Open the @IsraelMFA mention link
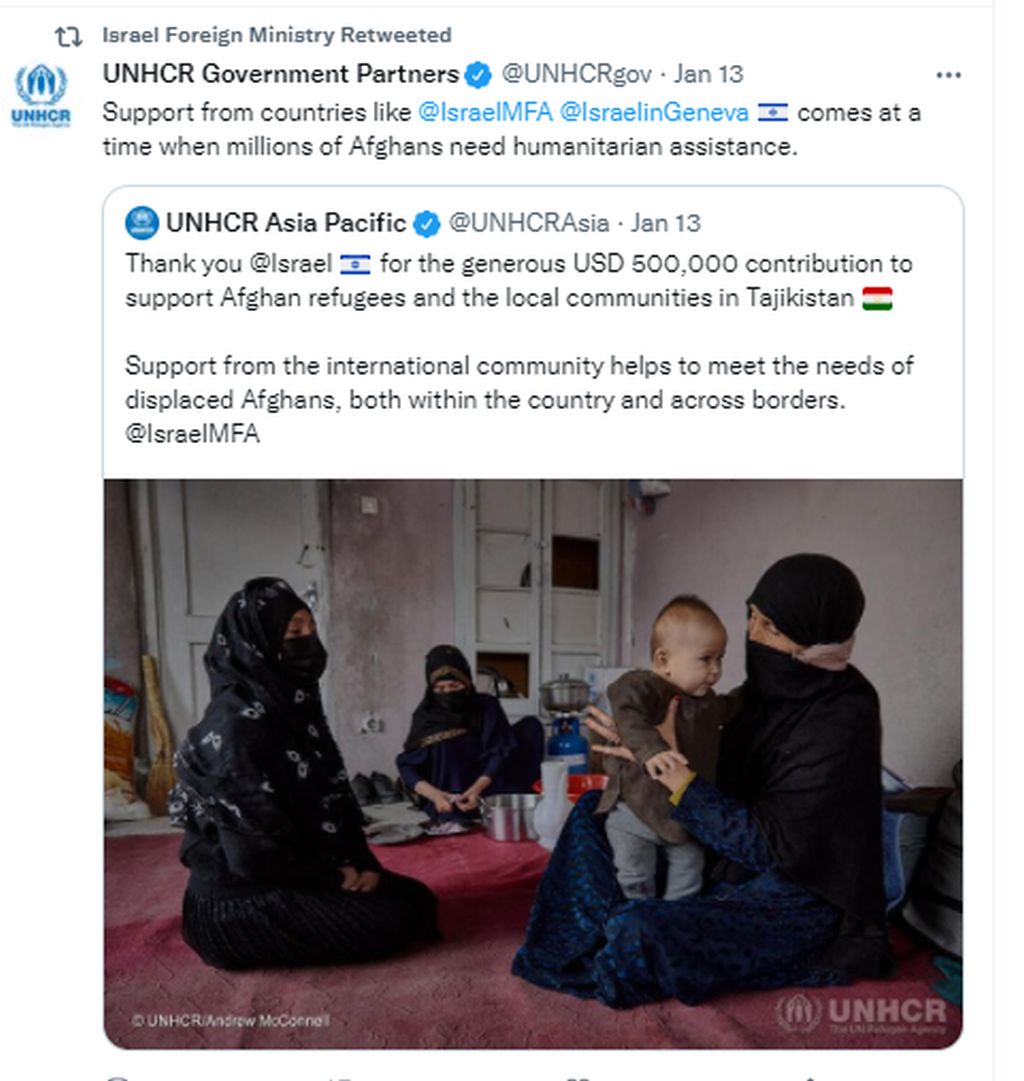Image resolution: width=1024 pixels, height=1081 pixels. click(485, 112)
